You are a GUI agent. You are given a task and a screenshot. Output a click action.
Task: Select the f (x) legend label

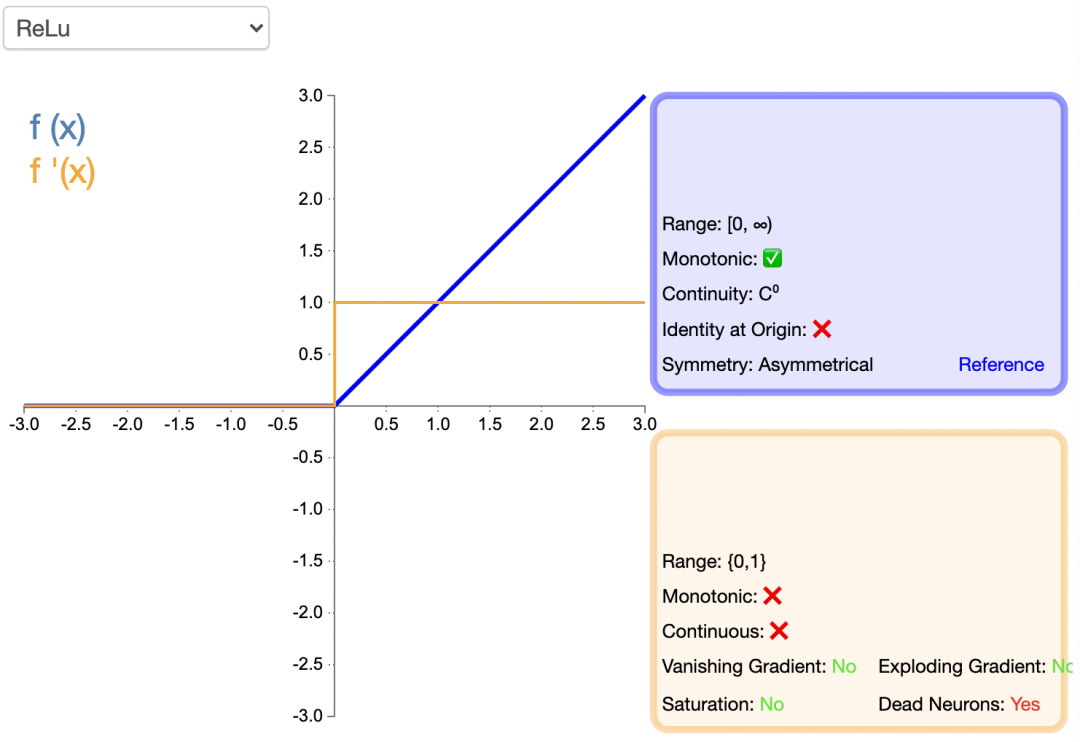coord(58,128)
